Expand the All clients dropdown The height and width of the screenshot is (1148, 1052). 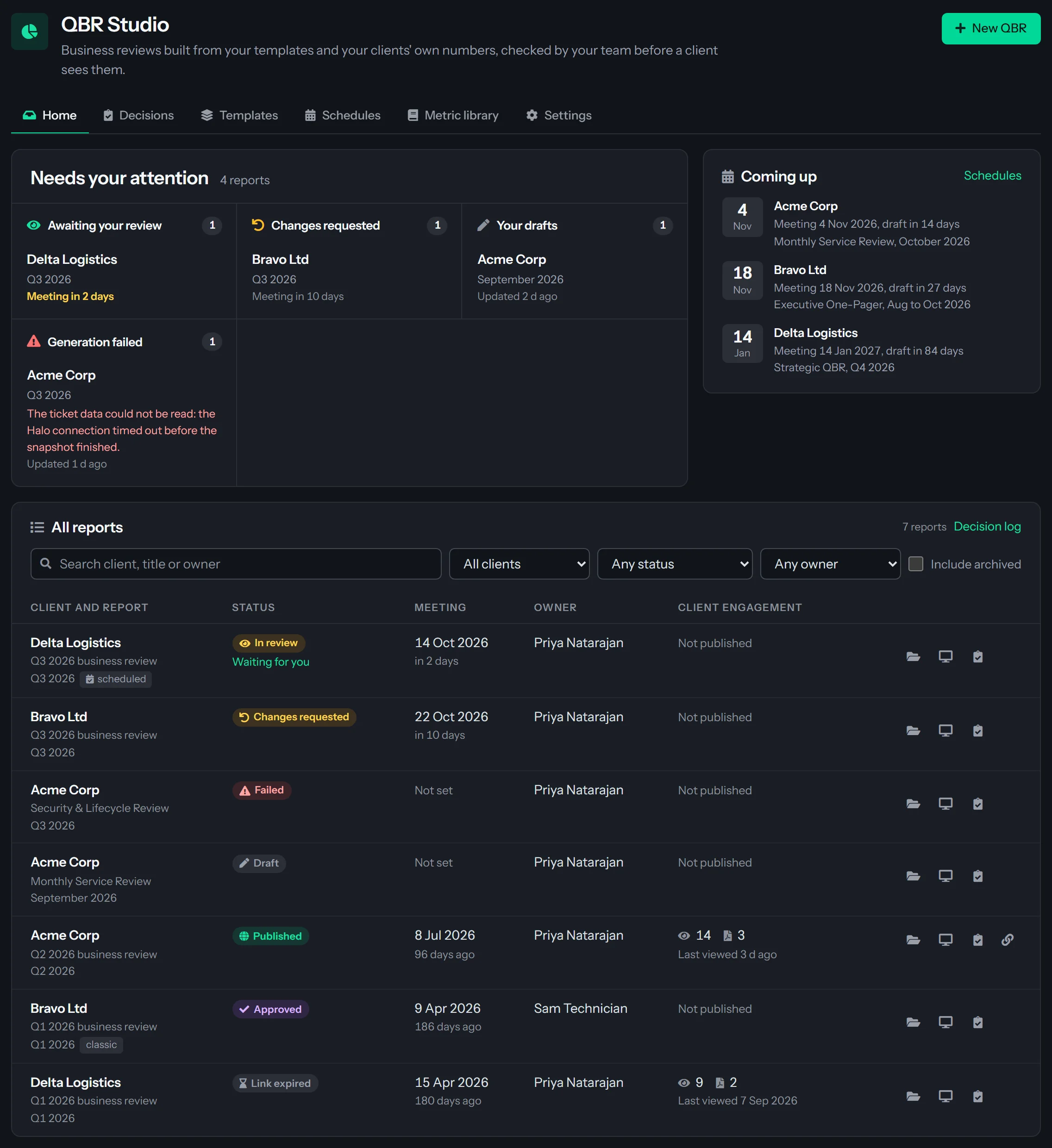[519, 564]
